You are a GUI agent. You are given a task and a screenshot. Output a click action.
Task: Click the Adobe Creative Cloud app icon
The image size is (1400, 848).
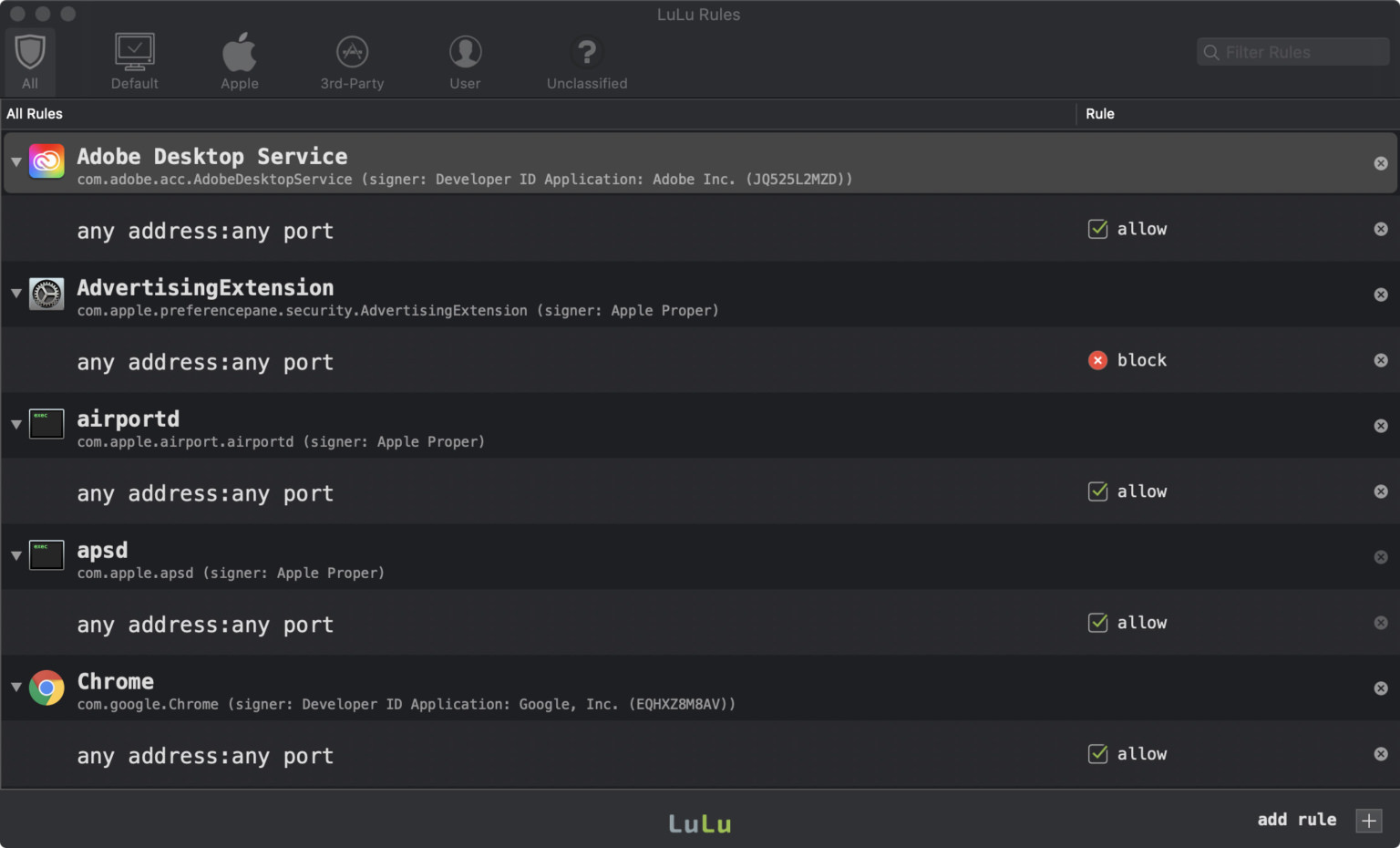click(46, 162)
